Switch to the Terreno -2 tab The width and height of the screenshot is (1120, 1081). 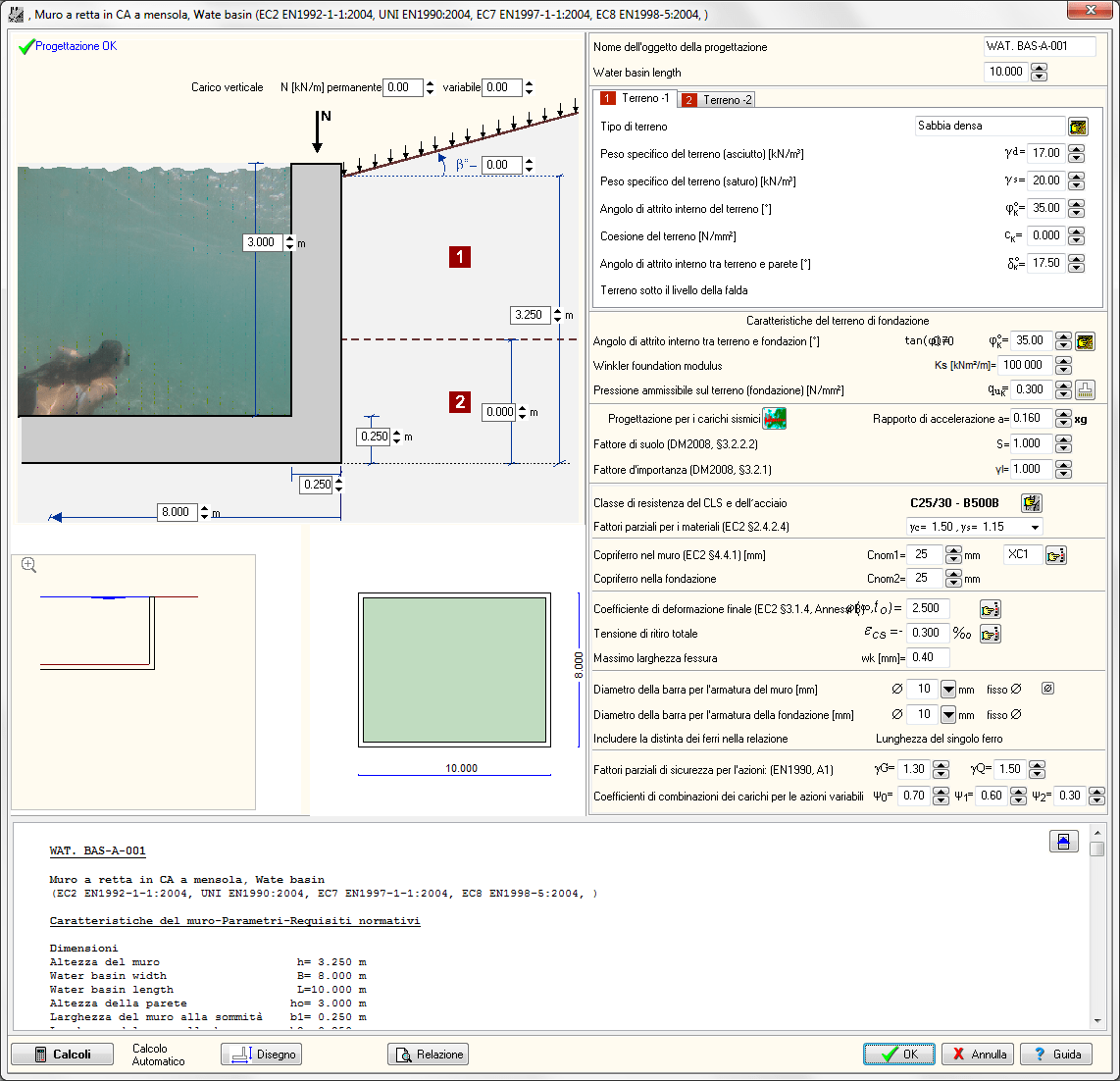pyautogui.click(x=717, y=100)
